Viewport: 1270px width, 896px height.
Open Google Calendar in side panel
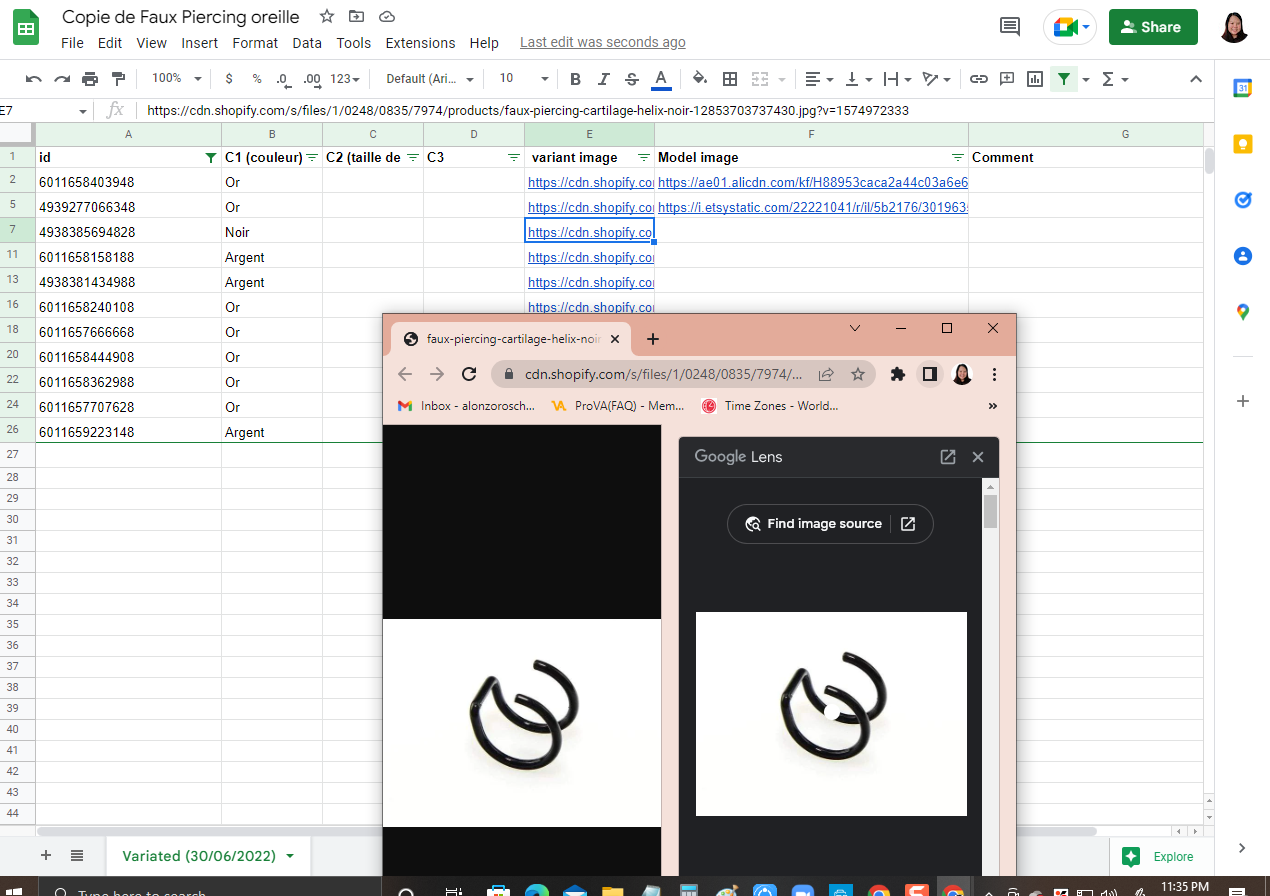[1243, 88]
